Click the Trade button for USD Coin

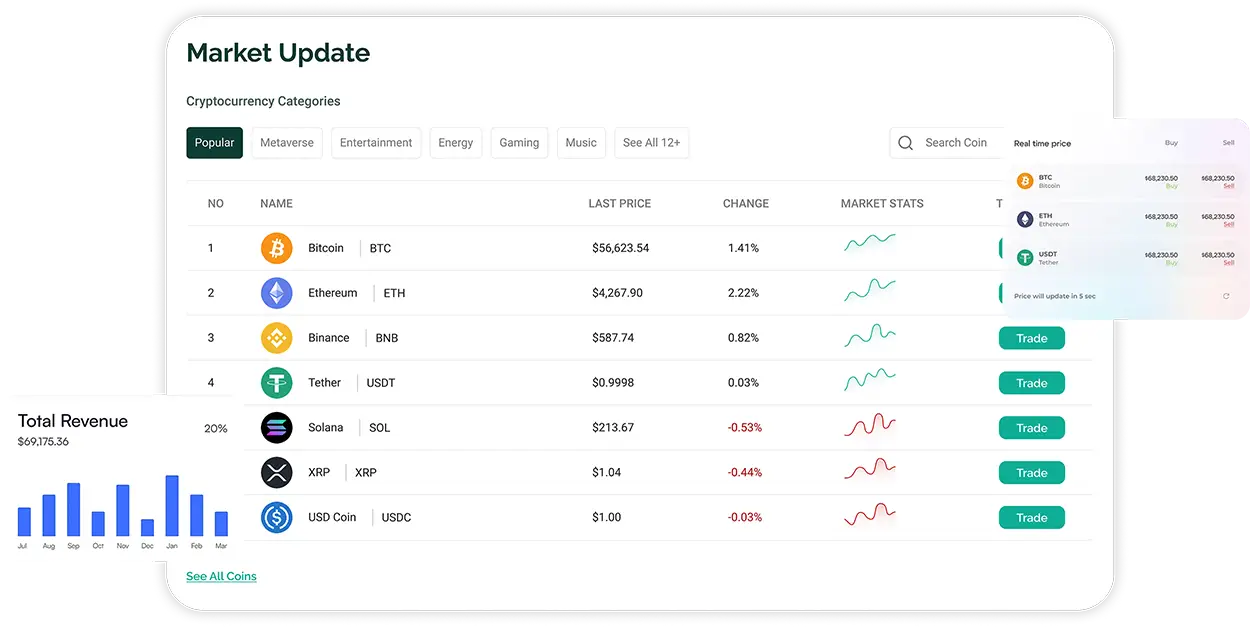[1032, 518]
